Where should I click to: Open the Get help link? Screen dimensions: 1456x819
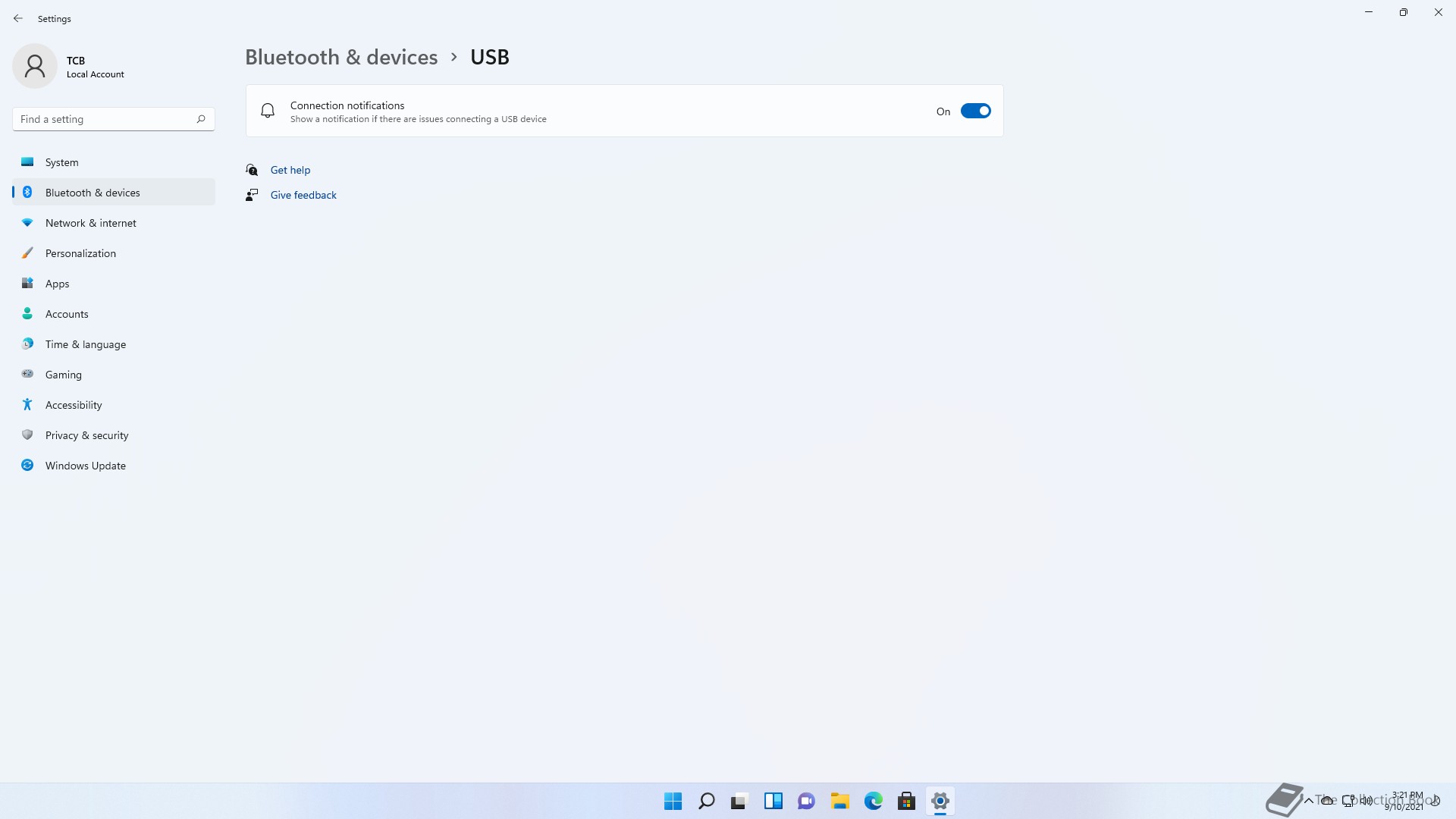pos(290,170)
